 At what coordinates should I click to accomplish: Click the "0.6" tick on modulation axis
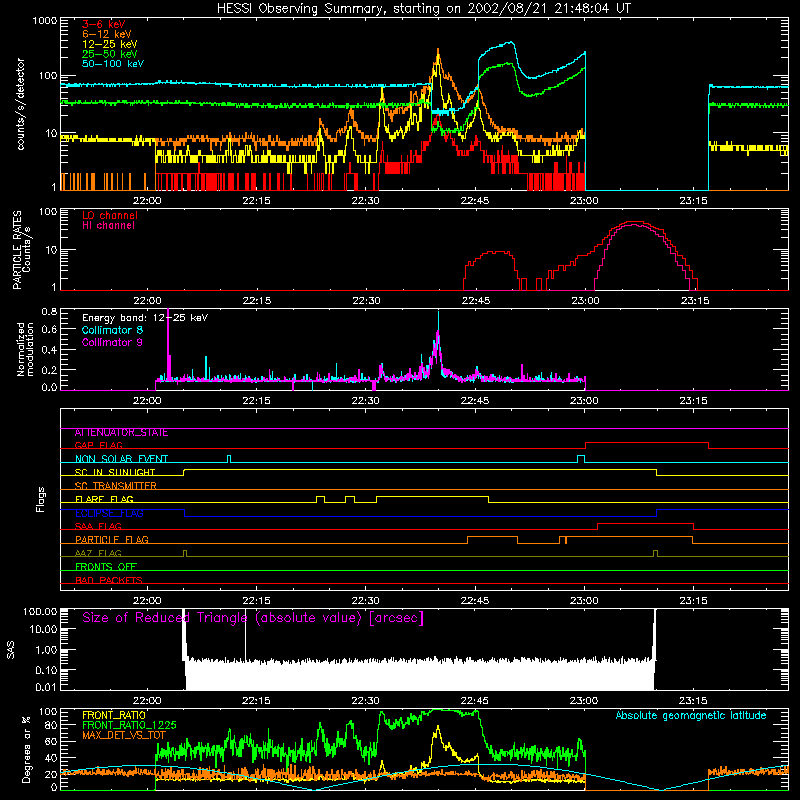point(49,330)
